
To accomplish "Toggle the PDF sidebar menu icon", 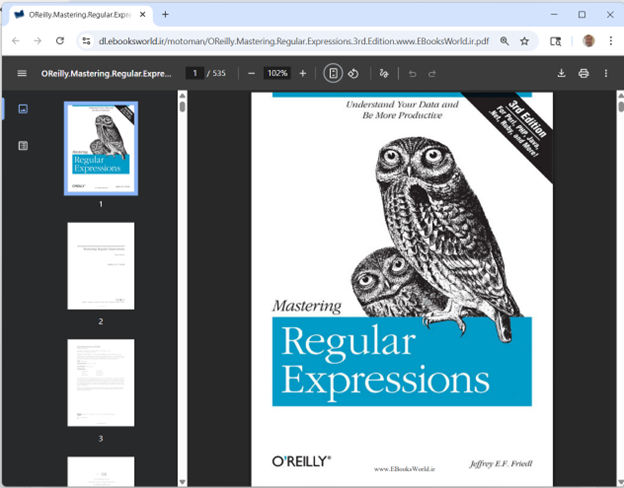I will click(22, 73).
